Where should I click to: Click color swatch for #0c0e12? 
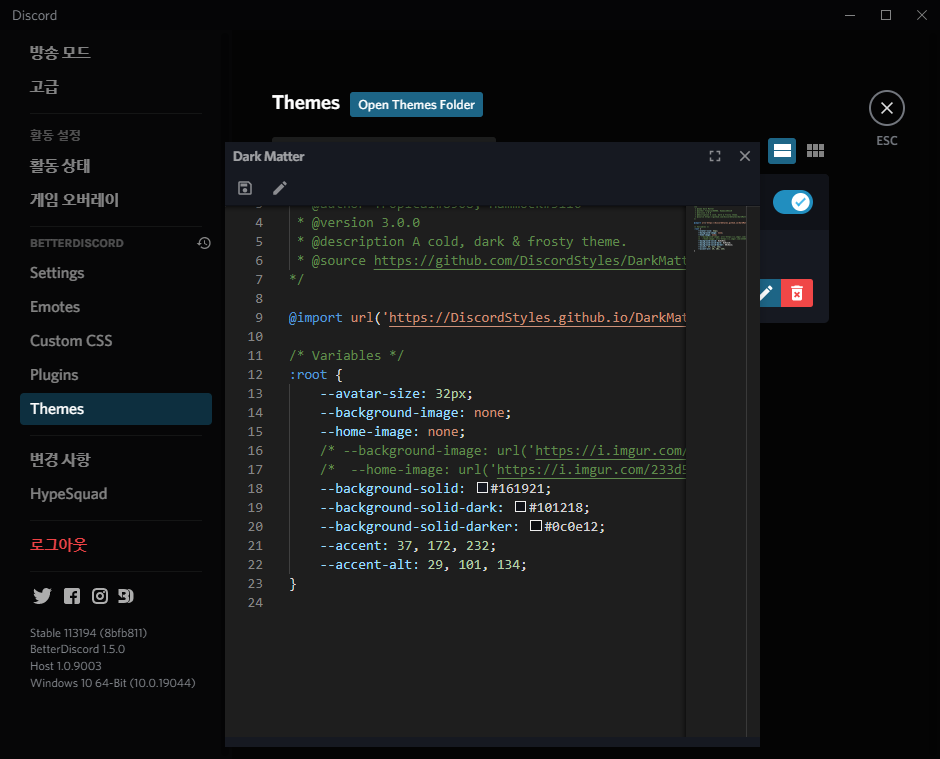click(x=536, y=526)
